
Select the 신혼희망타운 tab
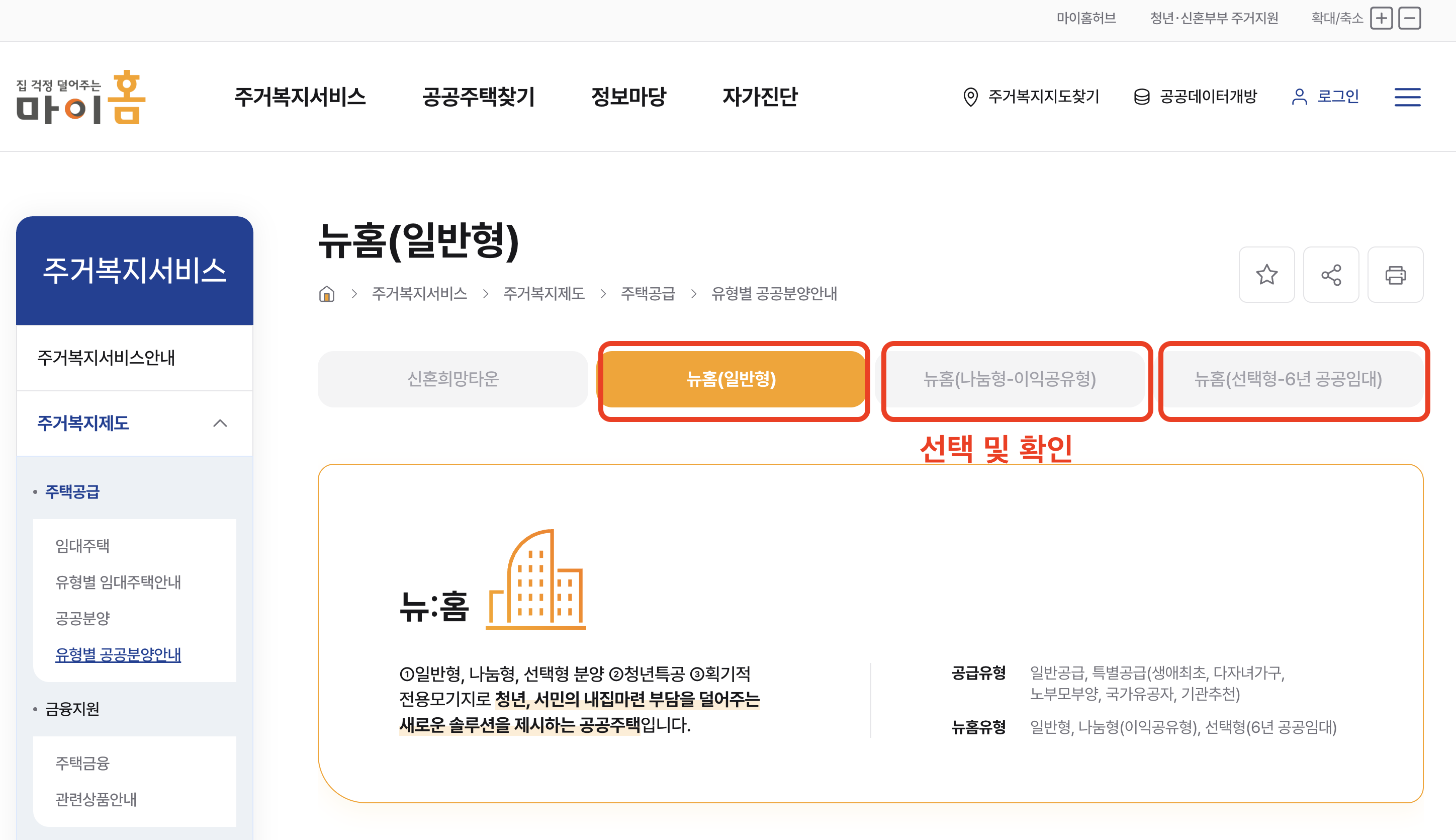(452, 379)
